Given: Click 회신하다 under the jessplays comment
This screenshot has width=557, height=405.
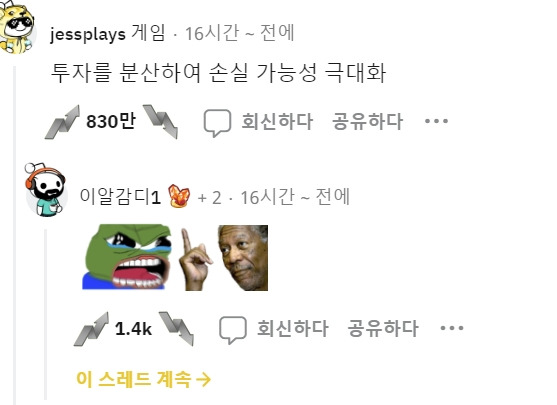Looking at the screenshot, I should [277, 121].
